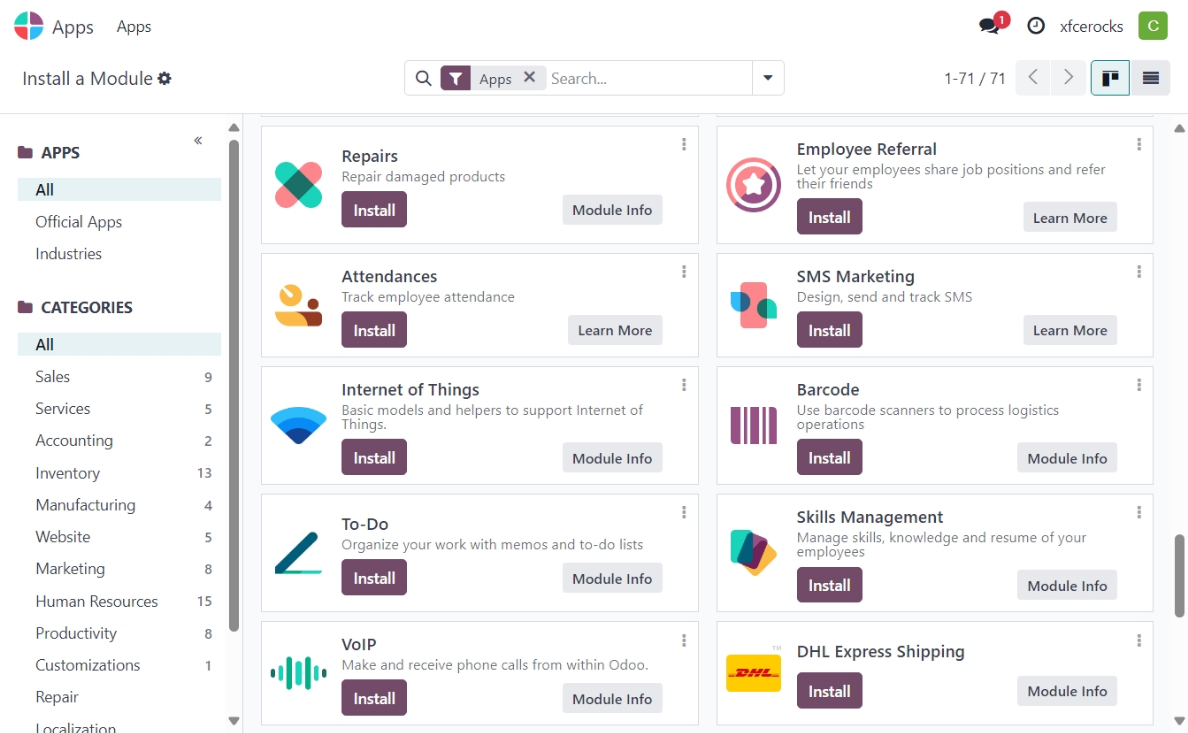Switch to List view
1188x733 pixels.
(x=1151, y=78)
